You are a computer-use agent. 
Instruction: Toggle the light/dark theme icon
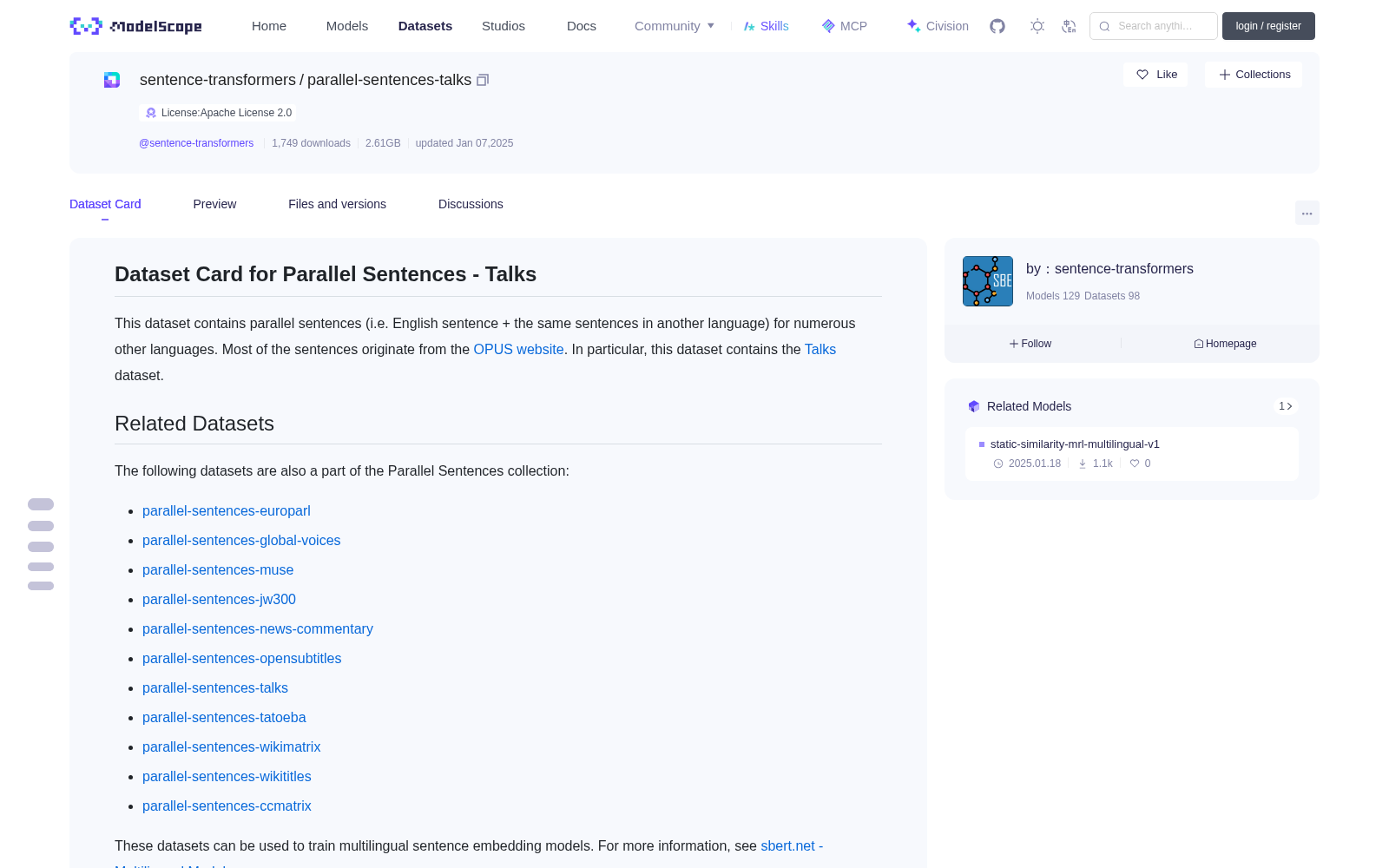[x=1037, y=26]
